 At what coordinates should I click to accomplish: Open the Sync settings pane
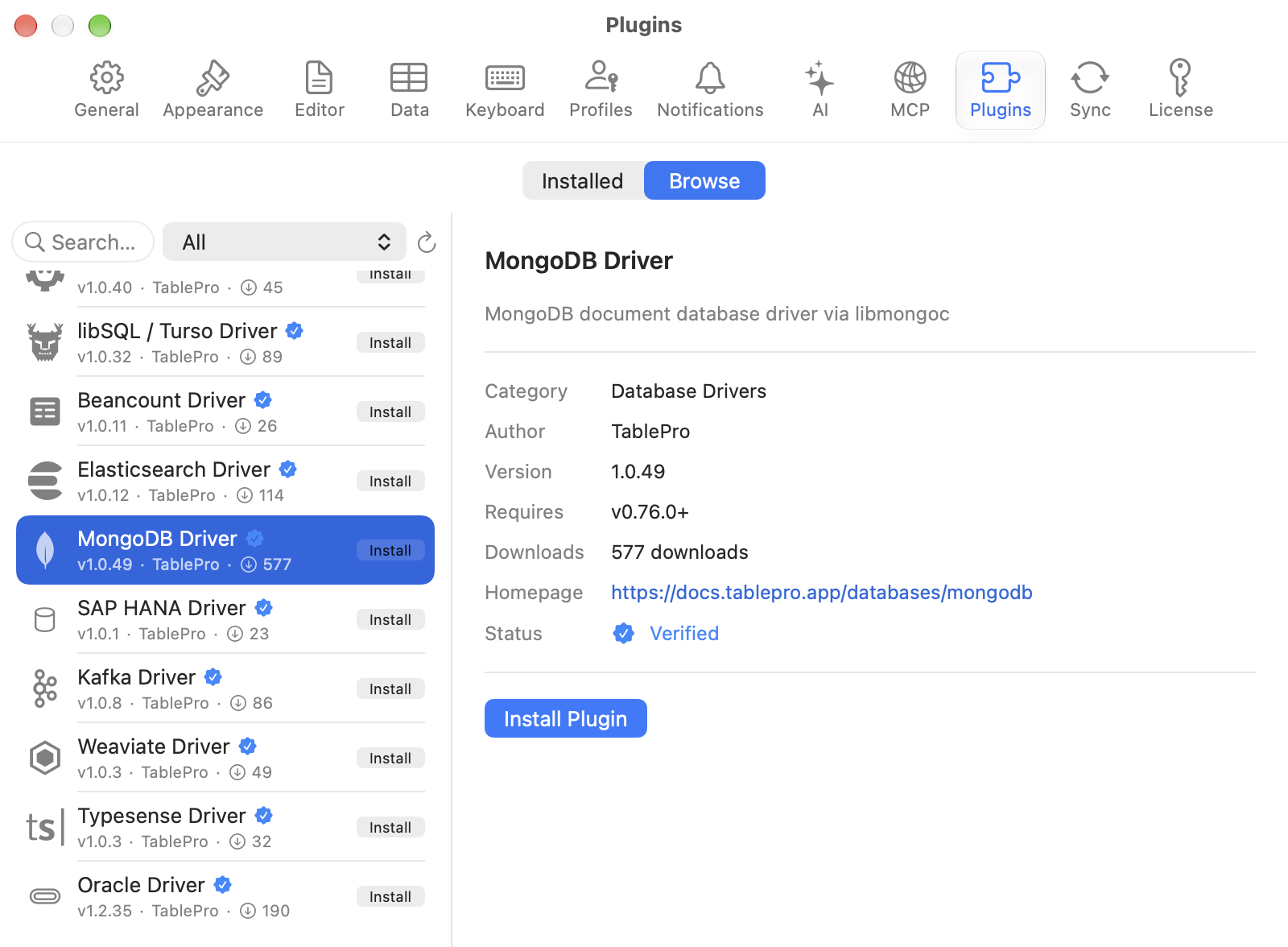[x=1090, y=90]
